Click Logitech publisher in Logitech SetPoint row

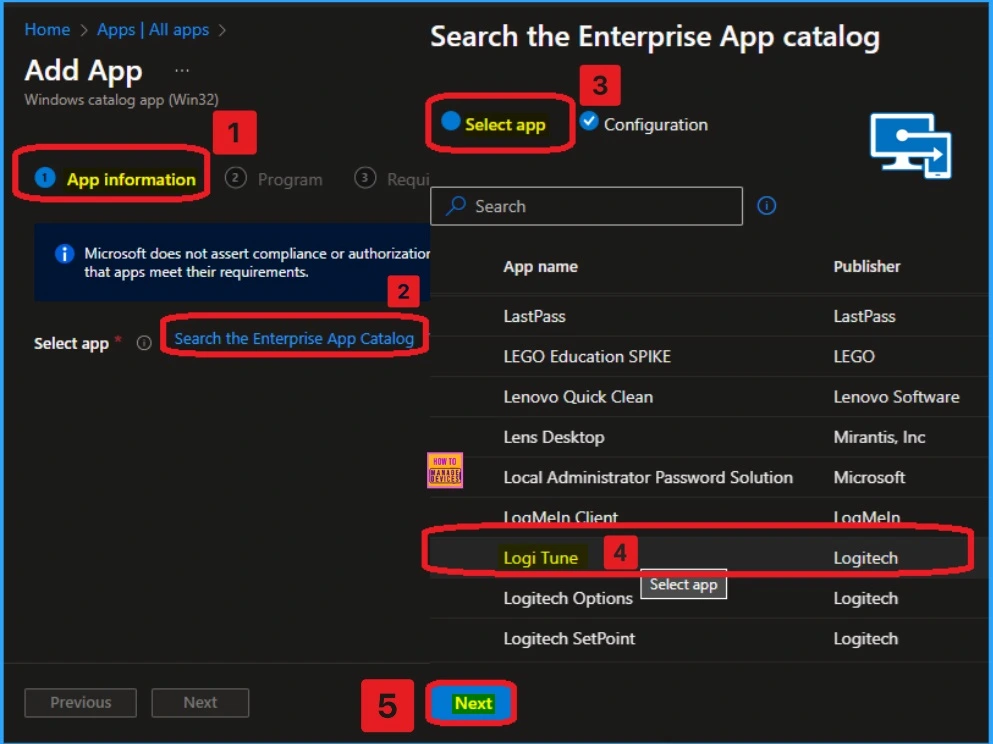(865, 638)
